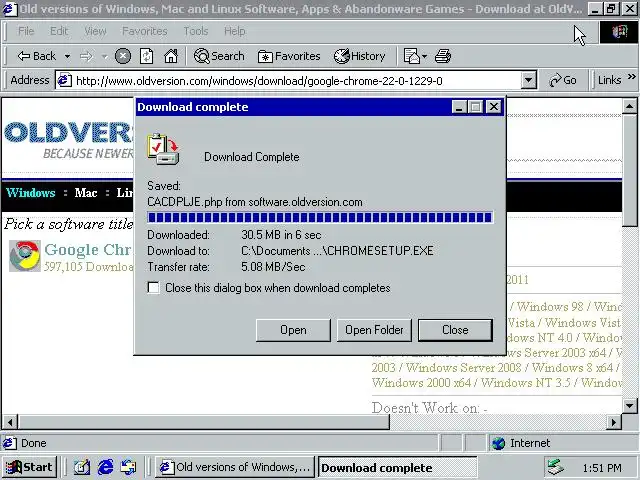Screen dimensions: 640x480
Task: Click the Open Folder button
Action: tap(374, 330)
